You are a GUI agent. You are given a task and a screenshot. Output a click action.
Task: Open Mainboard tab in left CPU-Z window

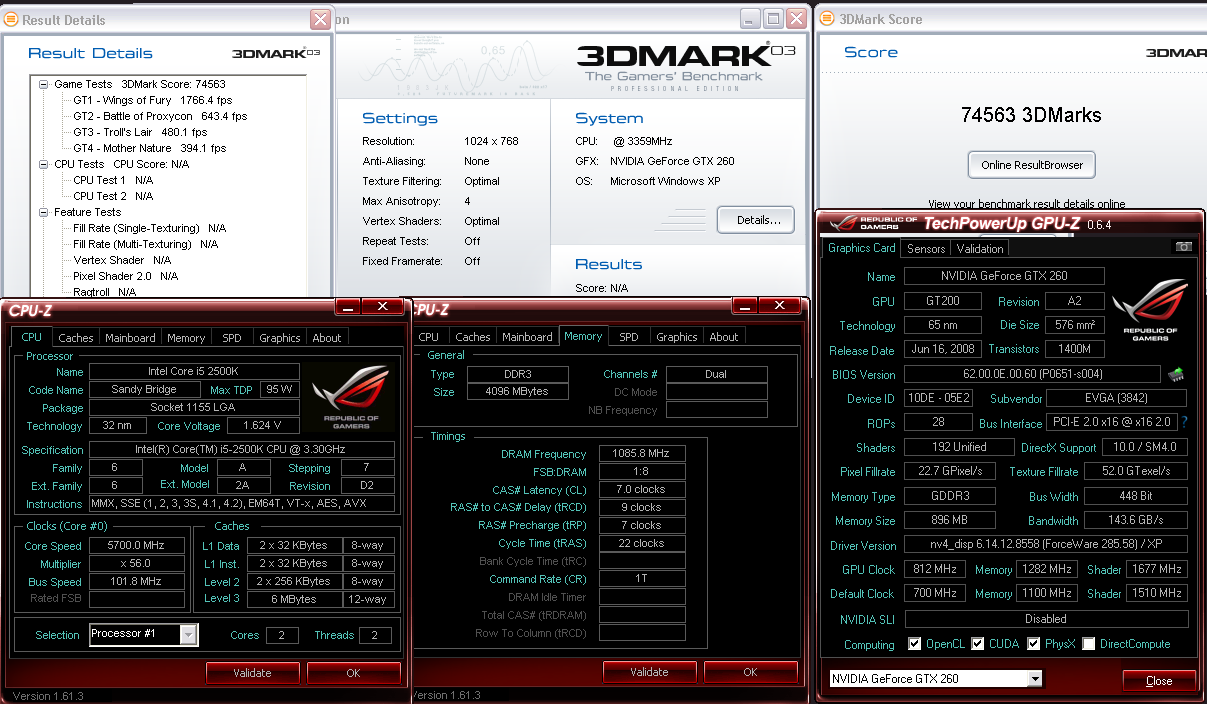(130, 338)
